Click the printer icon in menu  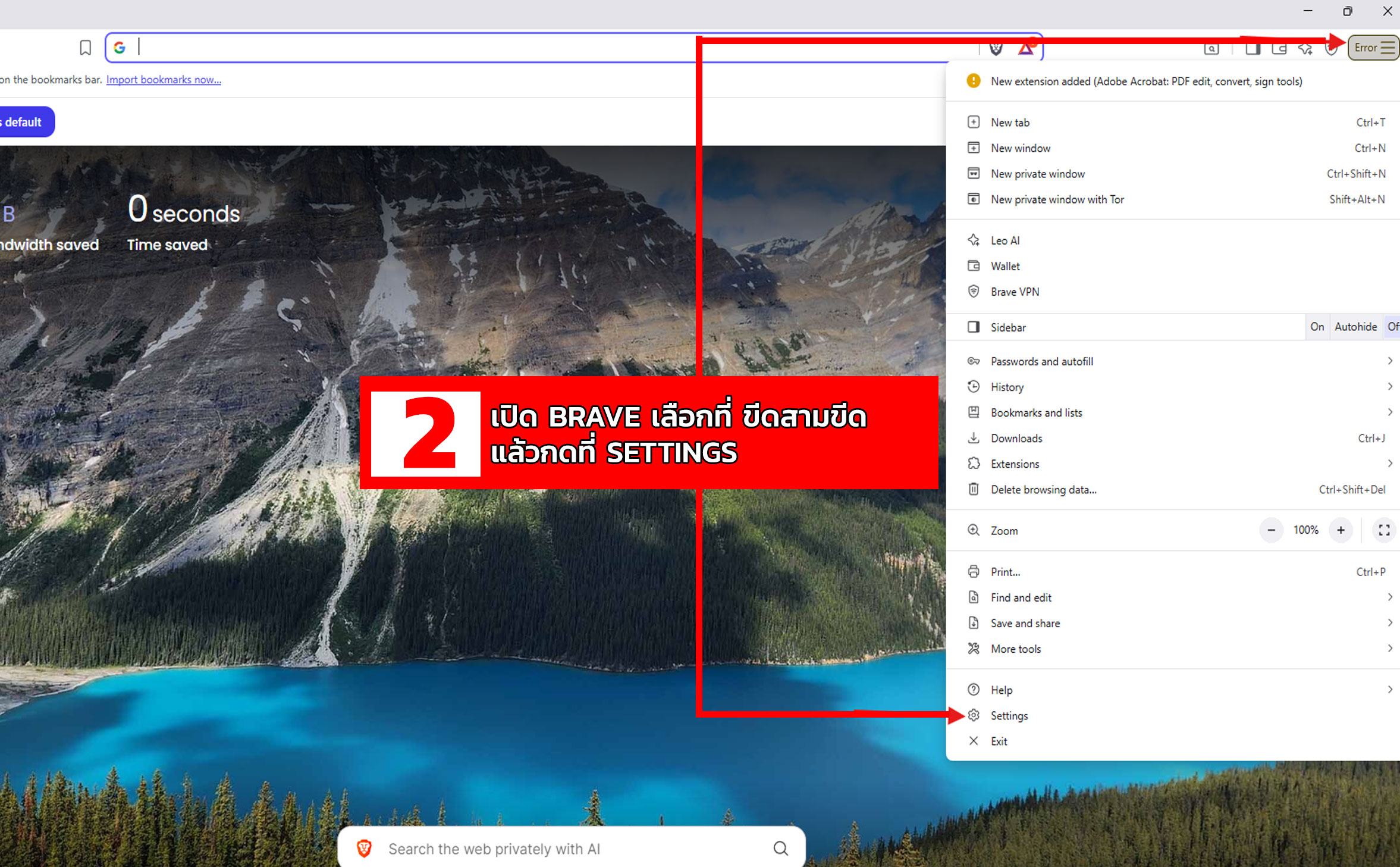[x=974, y=571]
